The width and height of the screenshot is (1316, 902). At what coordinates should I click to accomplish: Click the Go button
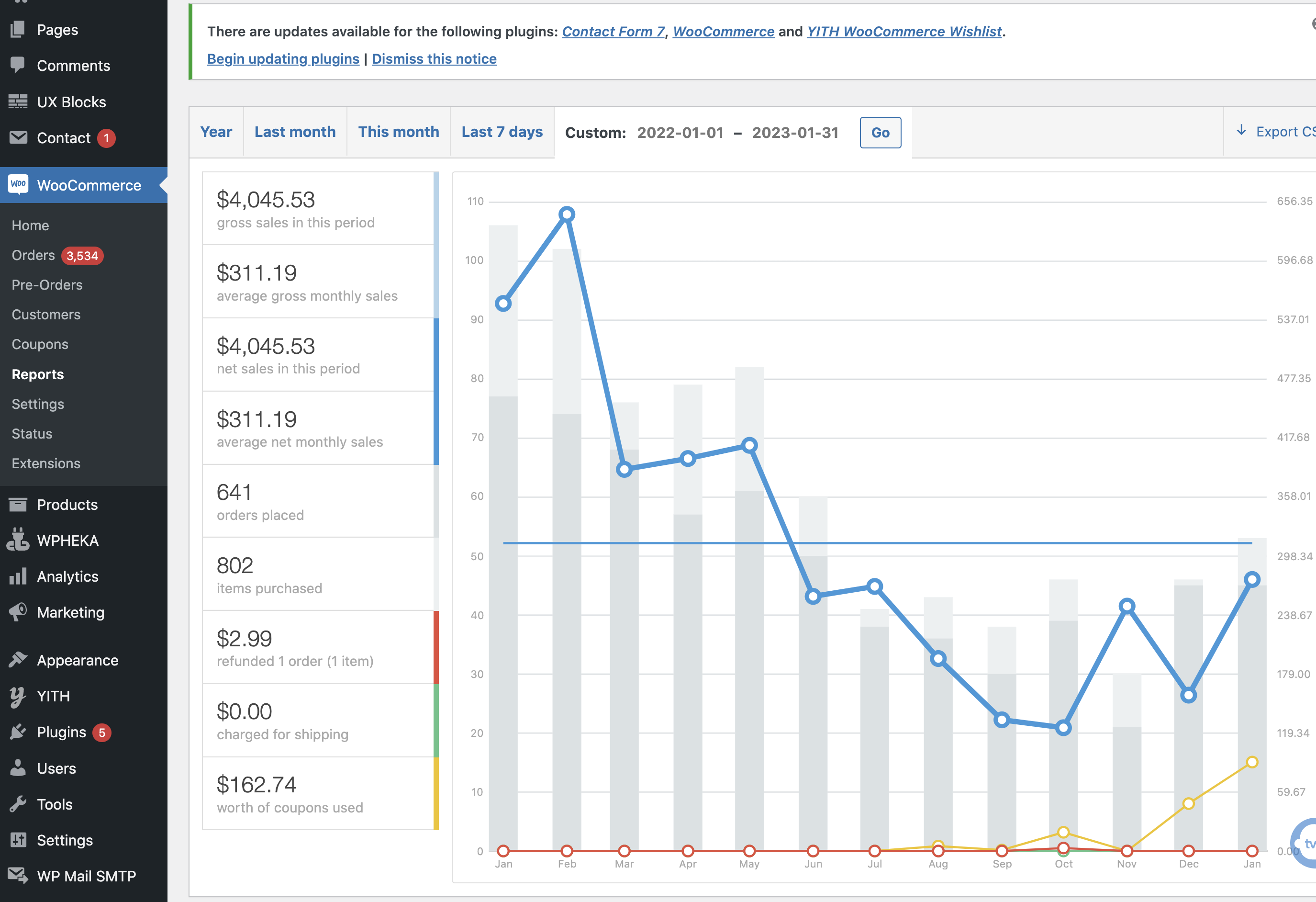pyautogui.click(x=881, y=133)
